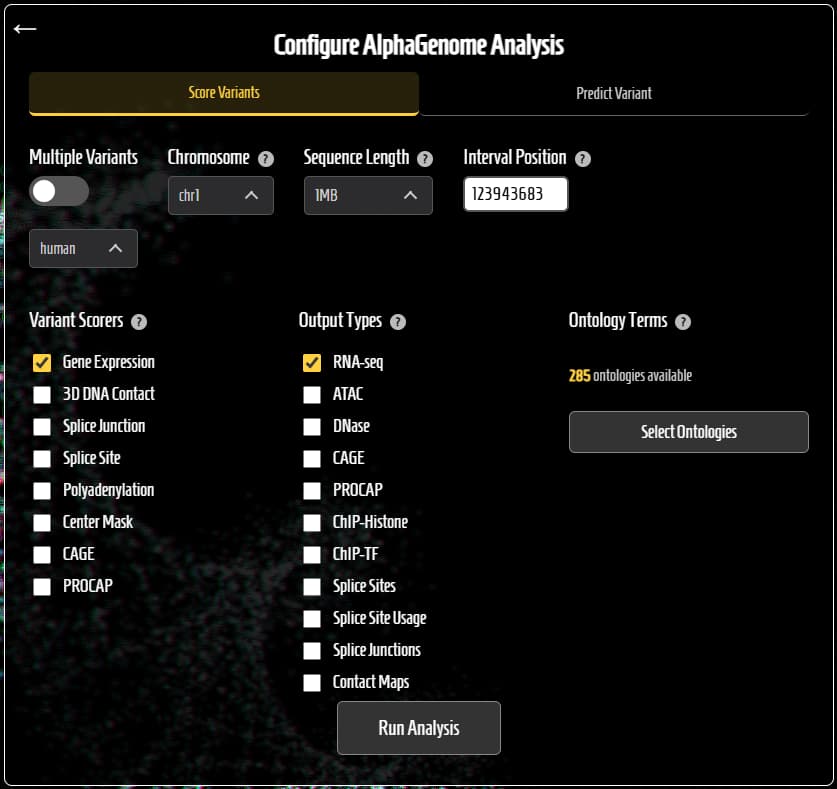This screenshot has width=837, height=789.
Task: Click the Interval Position input field
Action: (516, 194)
